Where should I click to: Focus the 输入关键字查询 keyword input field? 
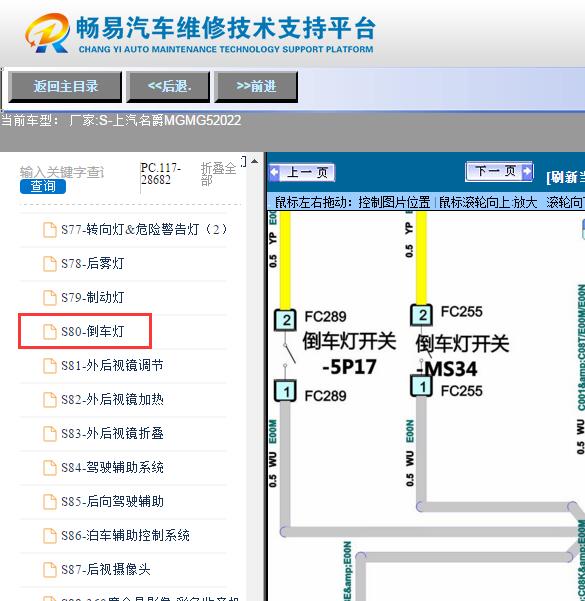pos(62,172)
